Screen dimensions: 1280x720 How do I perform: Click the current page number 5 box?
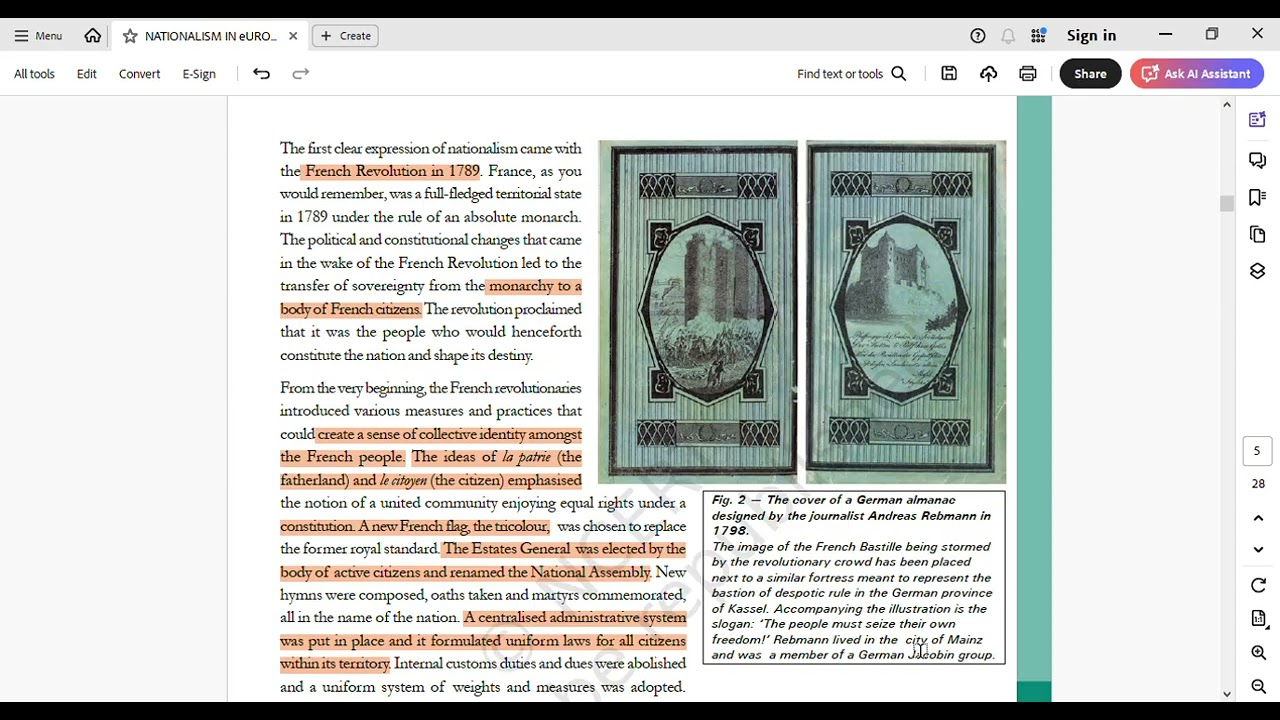point(1258,451)
